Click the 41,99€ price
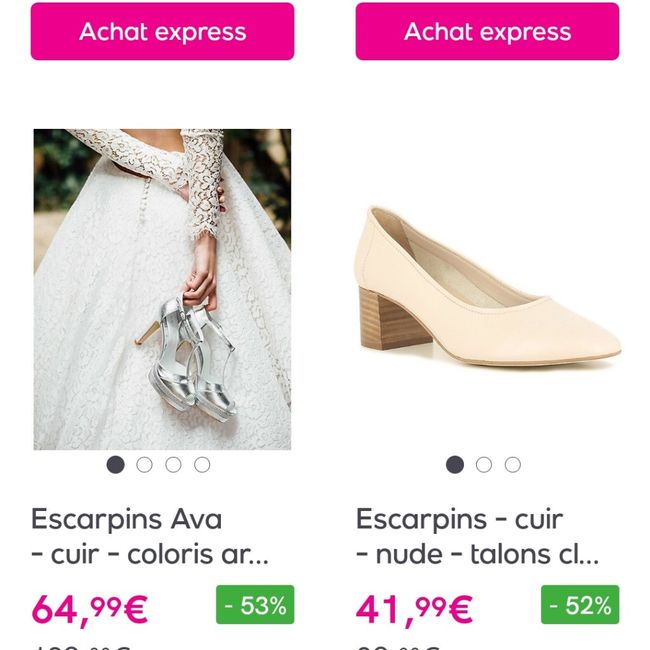This screenshot has width=650, height=650. pyautogui.click(x=414, y=608)
